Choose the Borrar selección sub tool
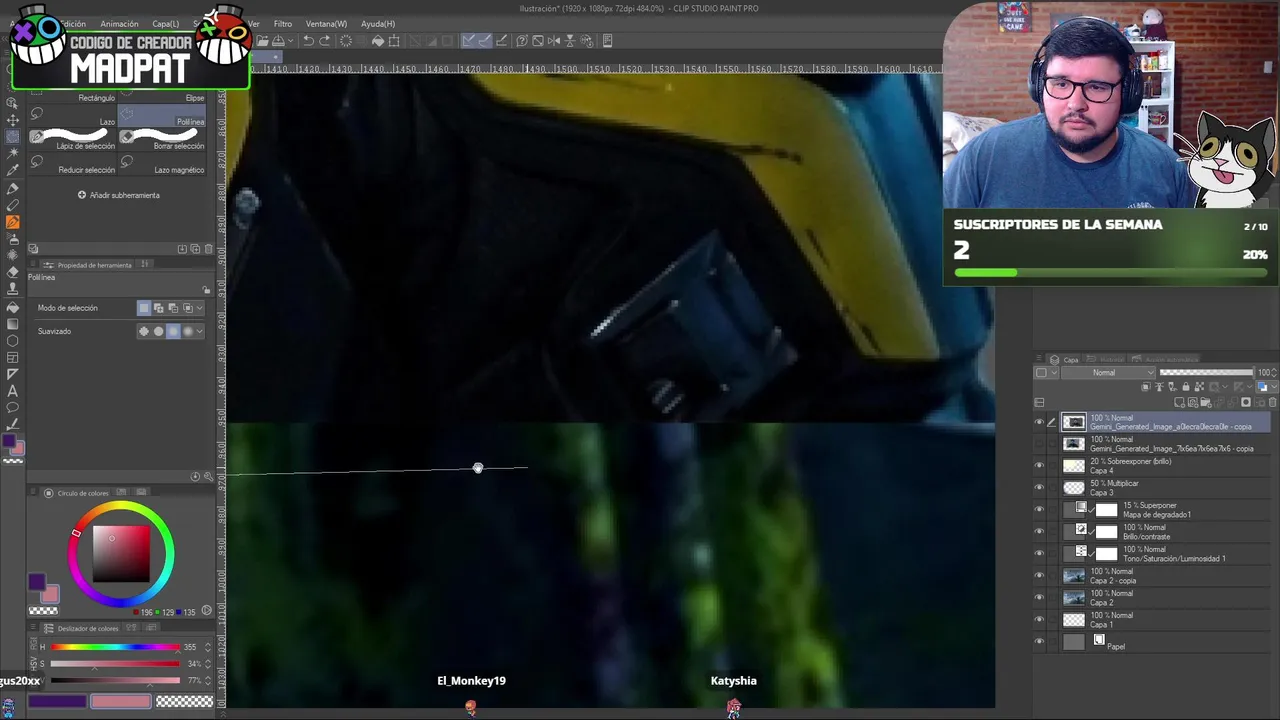Viewport: 1280px width, 720px height. 163,141
